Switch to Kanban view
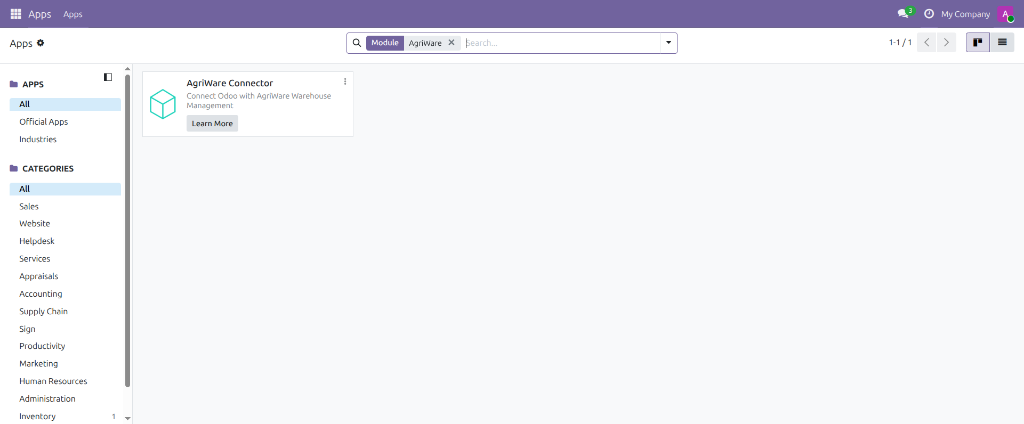 [x=978, y=42]
